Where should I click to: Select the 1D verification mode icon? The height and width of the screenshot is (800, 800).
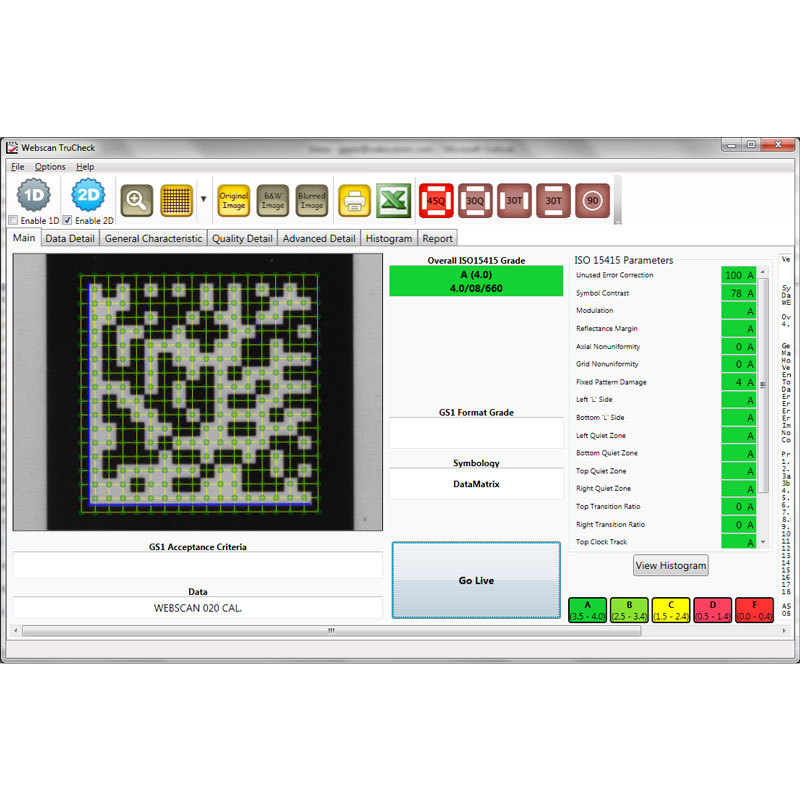tap(34, 196)
